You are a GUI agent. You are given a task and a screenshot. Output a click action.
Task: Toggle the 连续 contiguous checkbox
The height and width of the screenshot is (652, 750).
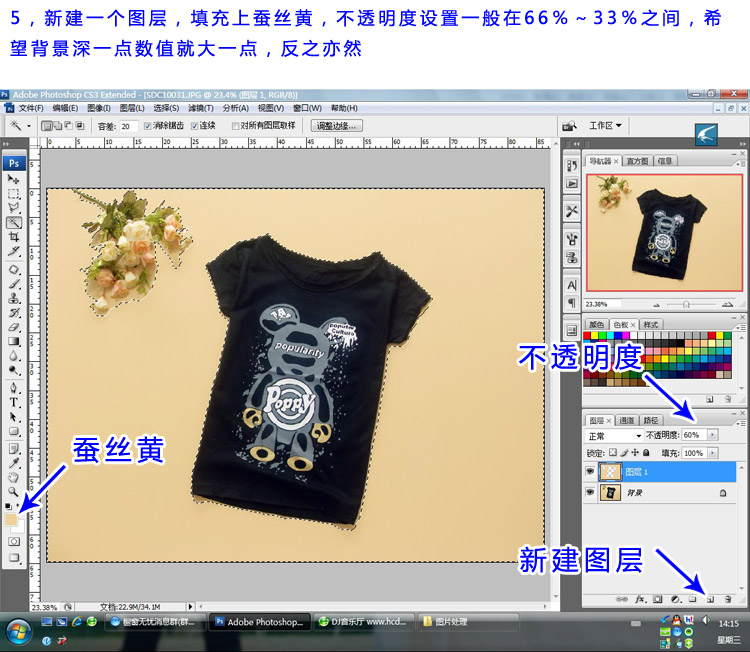[x=194, y=126]
